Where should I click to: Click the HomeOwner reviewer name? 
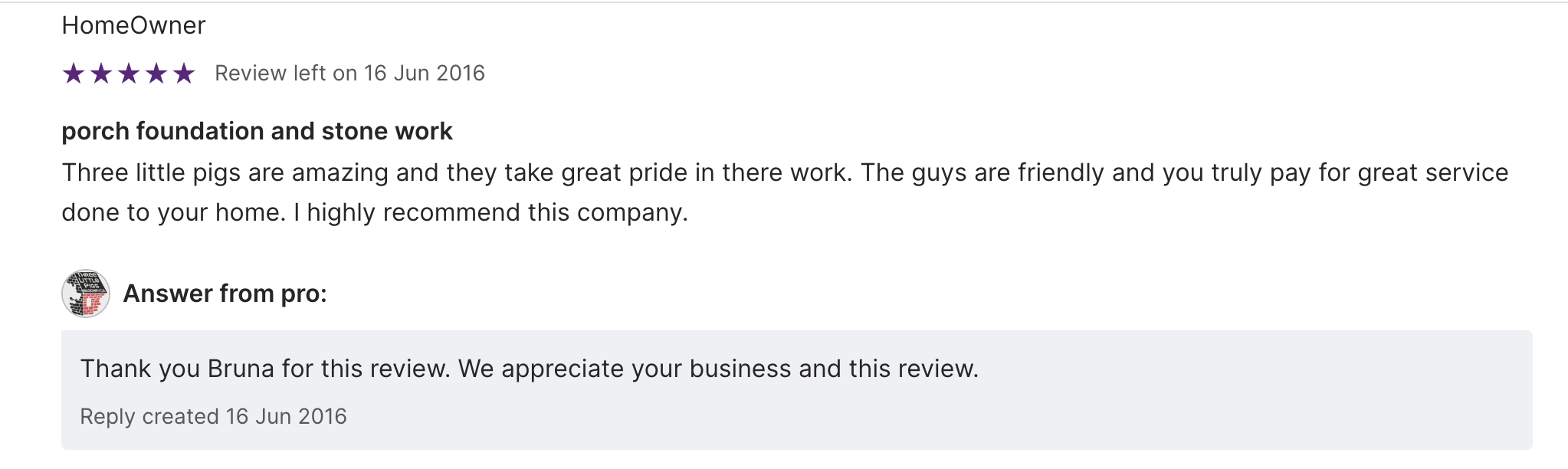[x=133, y=26]
